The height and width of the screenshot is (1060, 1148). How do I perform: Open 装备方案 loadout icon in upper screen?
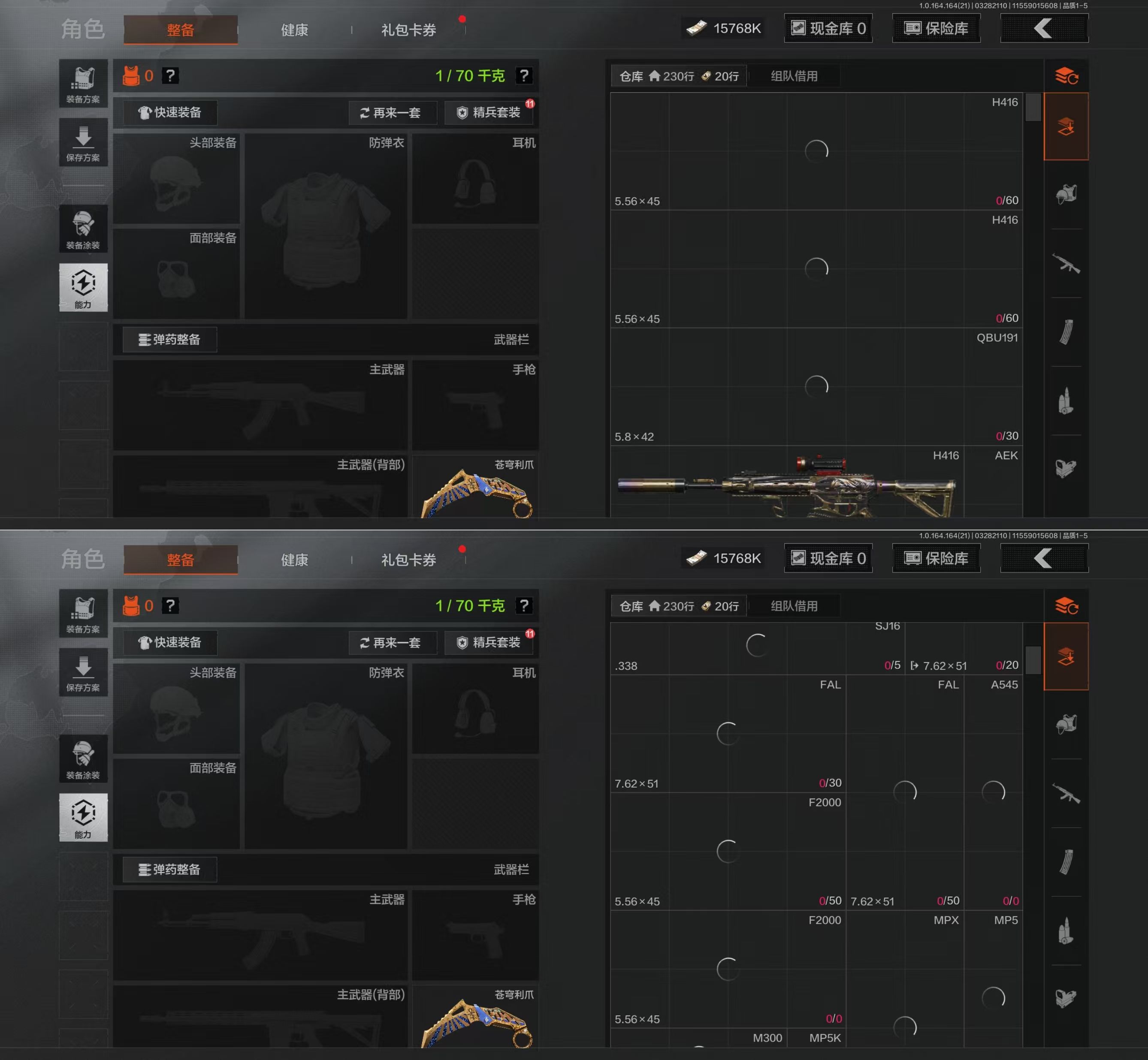(x=83, y=84)
